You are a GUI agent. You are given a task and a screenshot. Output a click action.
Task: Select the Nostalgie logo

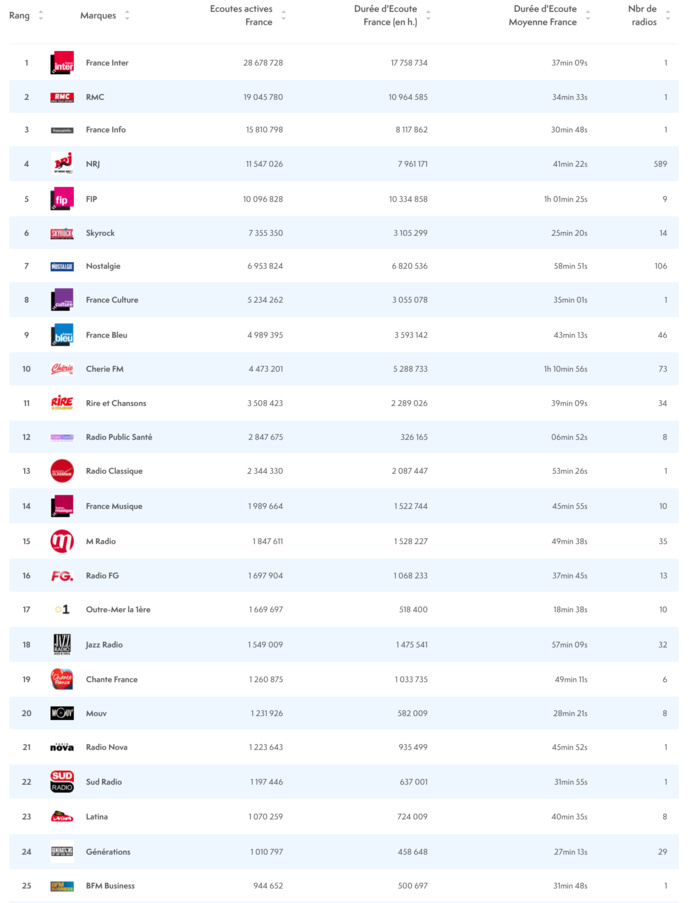(x=61, y=267)
